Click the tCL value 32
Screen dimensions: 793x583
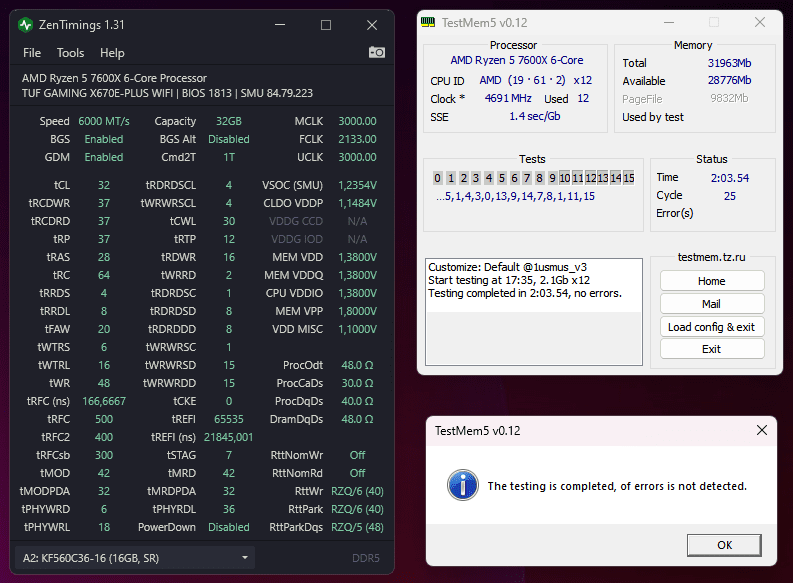coord(104,185)
